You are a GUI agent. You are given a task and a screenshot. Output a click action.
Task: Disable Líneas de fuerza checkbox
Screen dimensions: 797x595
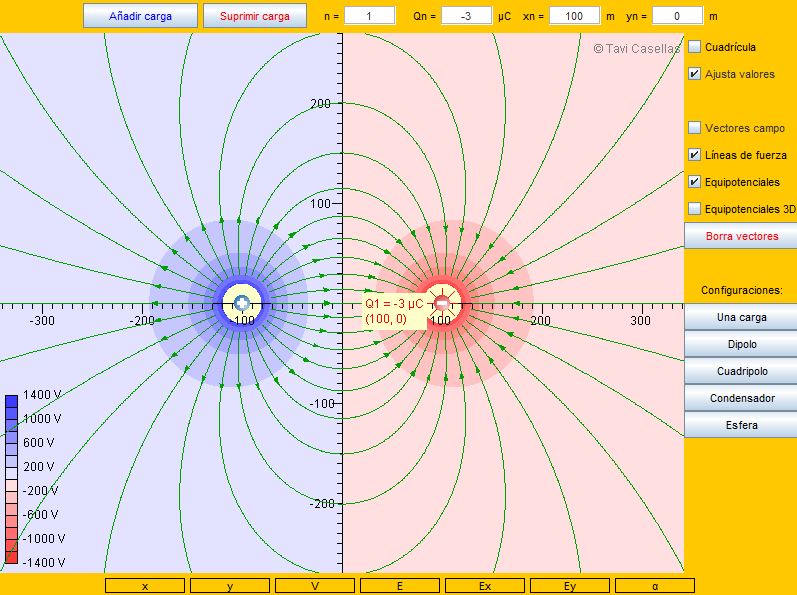pyautogui.click(x=695, y=155)
